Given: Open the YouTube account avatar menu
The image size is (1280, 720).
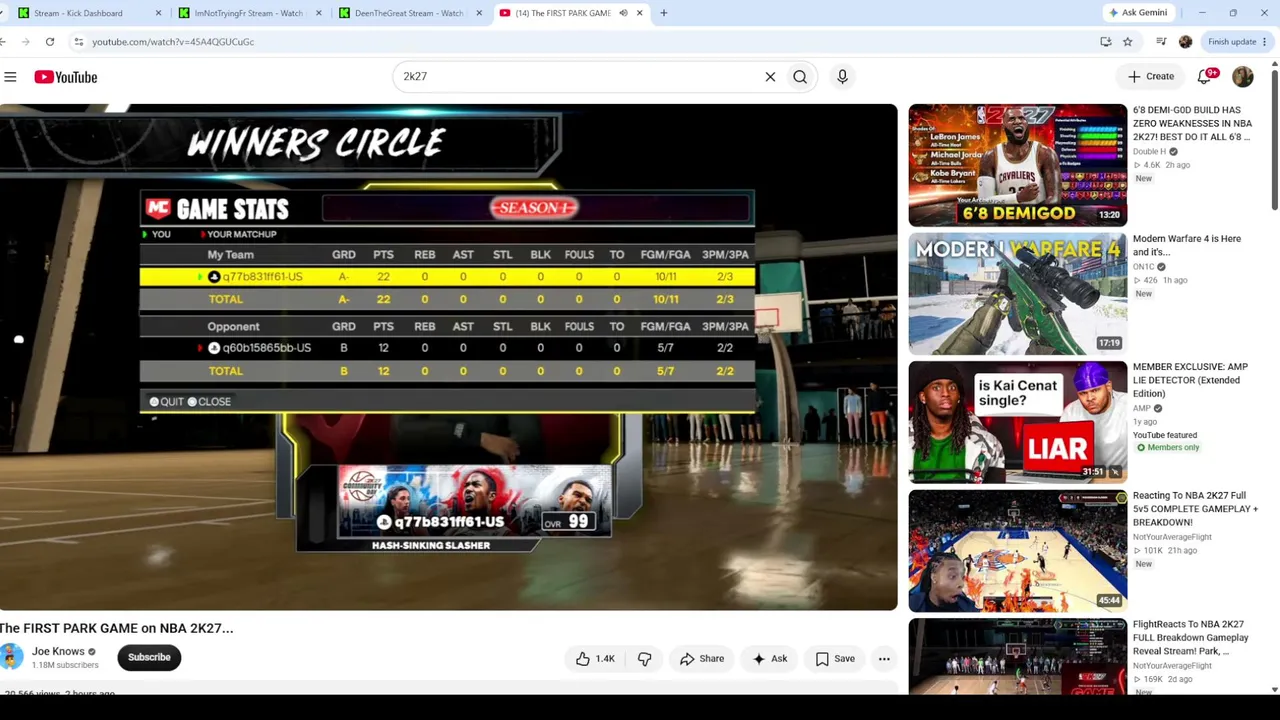Looking at the screenshot, I should click(1243, 77).
